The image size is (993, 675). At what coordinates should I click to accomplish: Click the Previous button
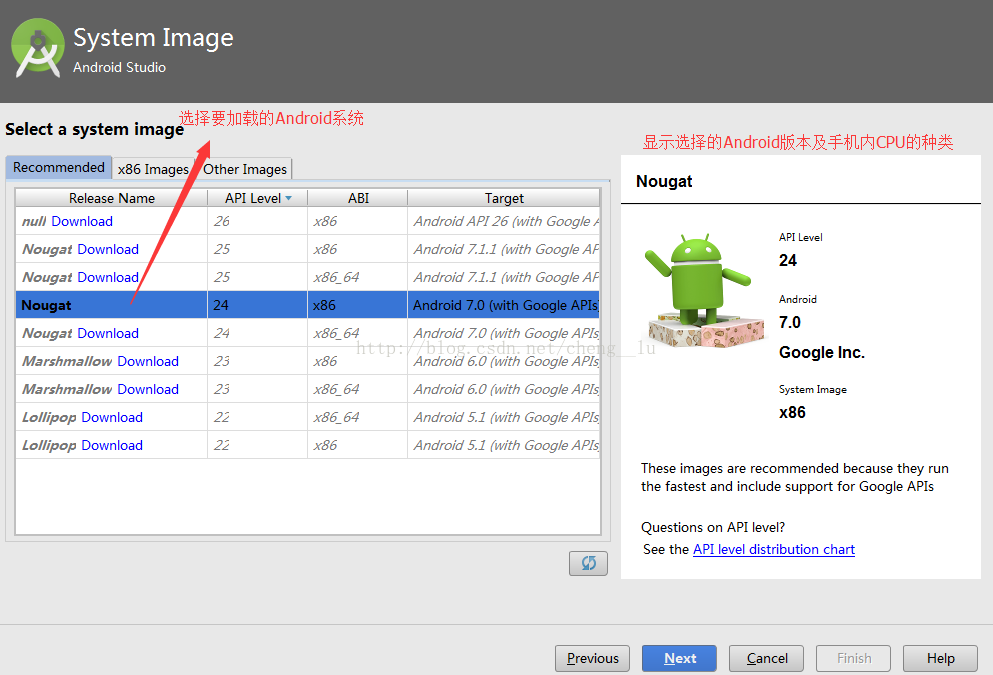592,659
